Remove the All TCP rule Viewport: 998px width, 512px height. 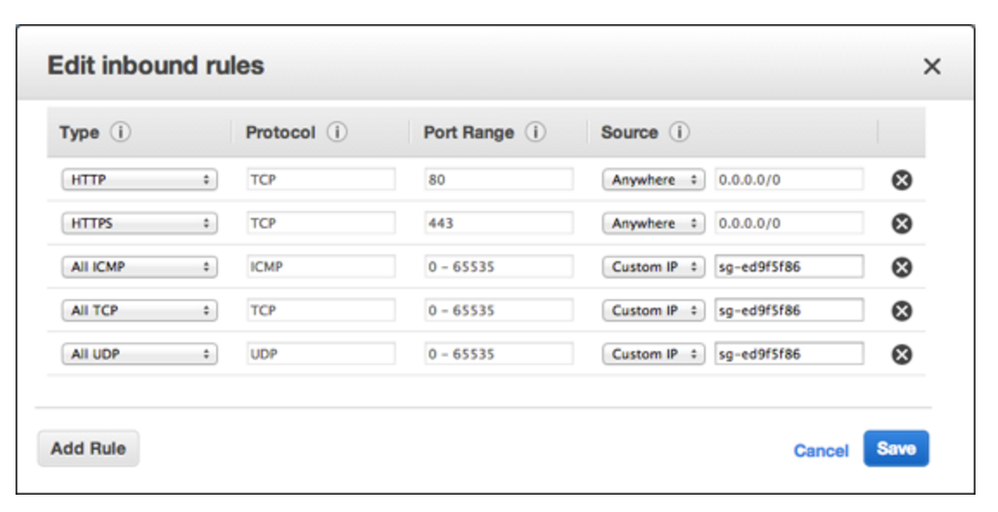coord(901,310)
